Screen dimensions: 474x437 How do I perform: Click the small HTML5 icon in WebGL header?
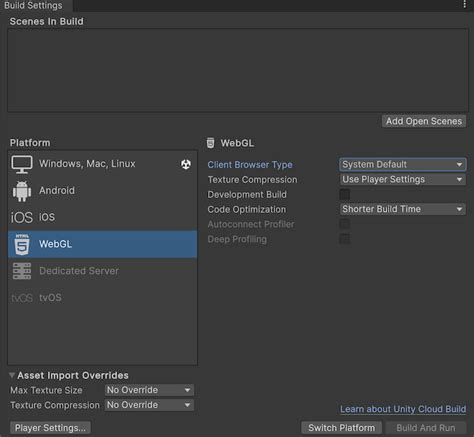pyautogui.click(x=210, y=143)
